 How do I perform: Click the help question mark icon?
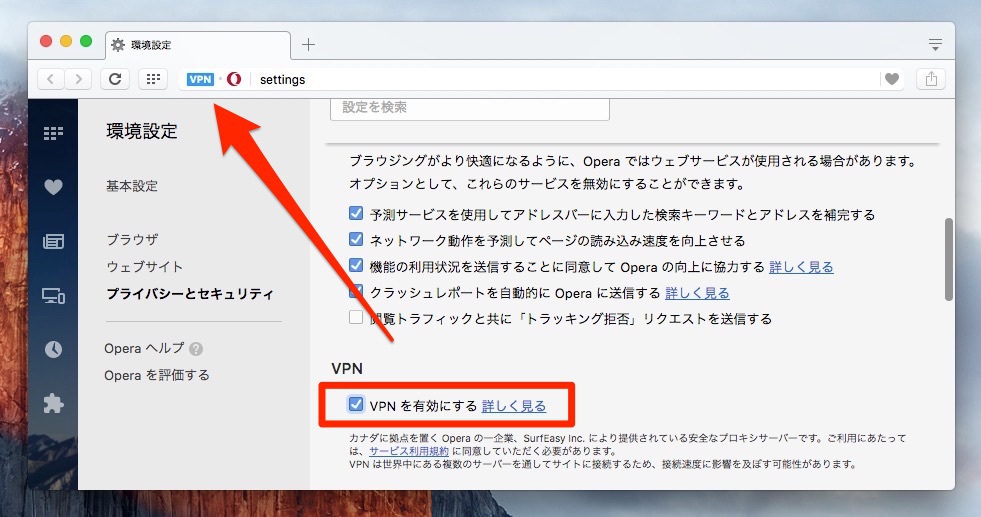(x=196, y=349)
